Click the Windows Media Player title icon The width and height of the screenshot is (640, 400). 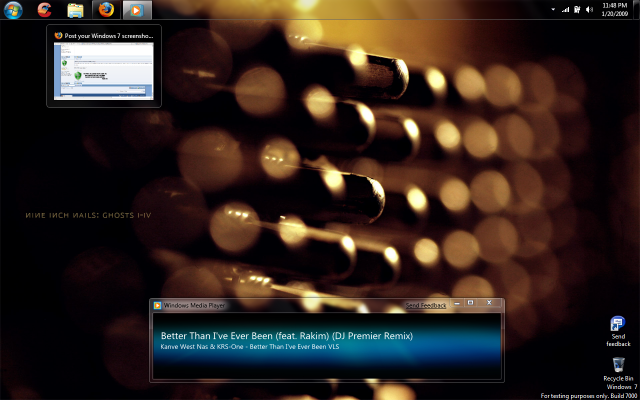pos(157,305)
